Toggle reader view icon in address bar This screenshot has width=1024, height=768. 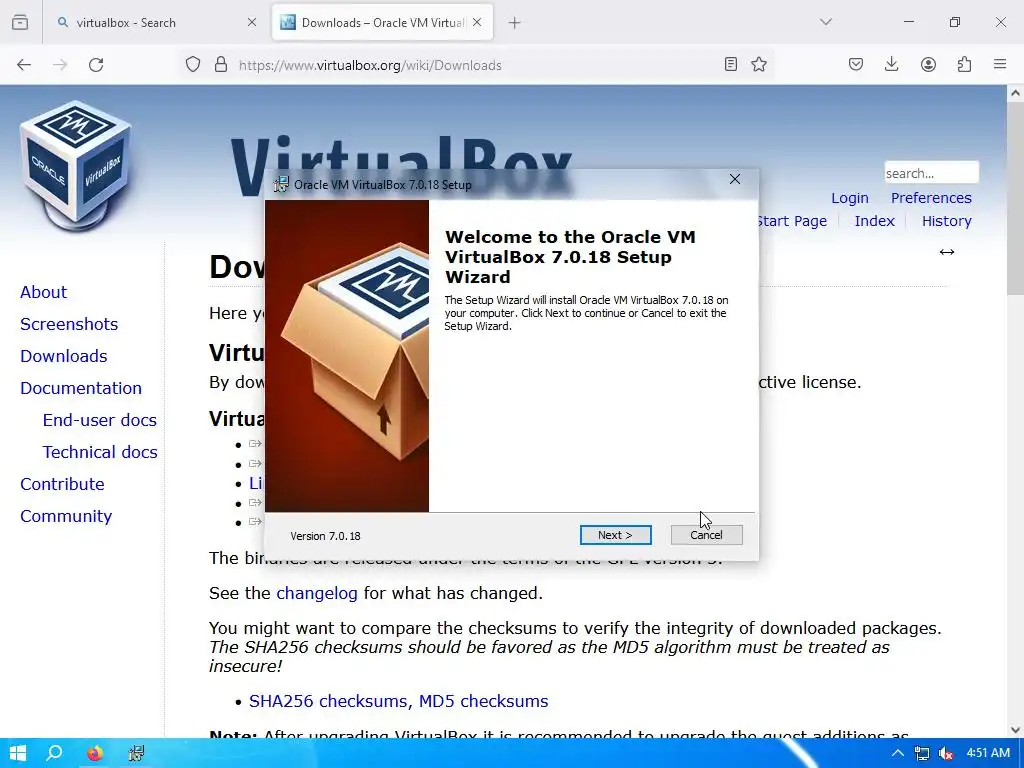click(731, 64)
